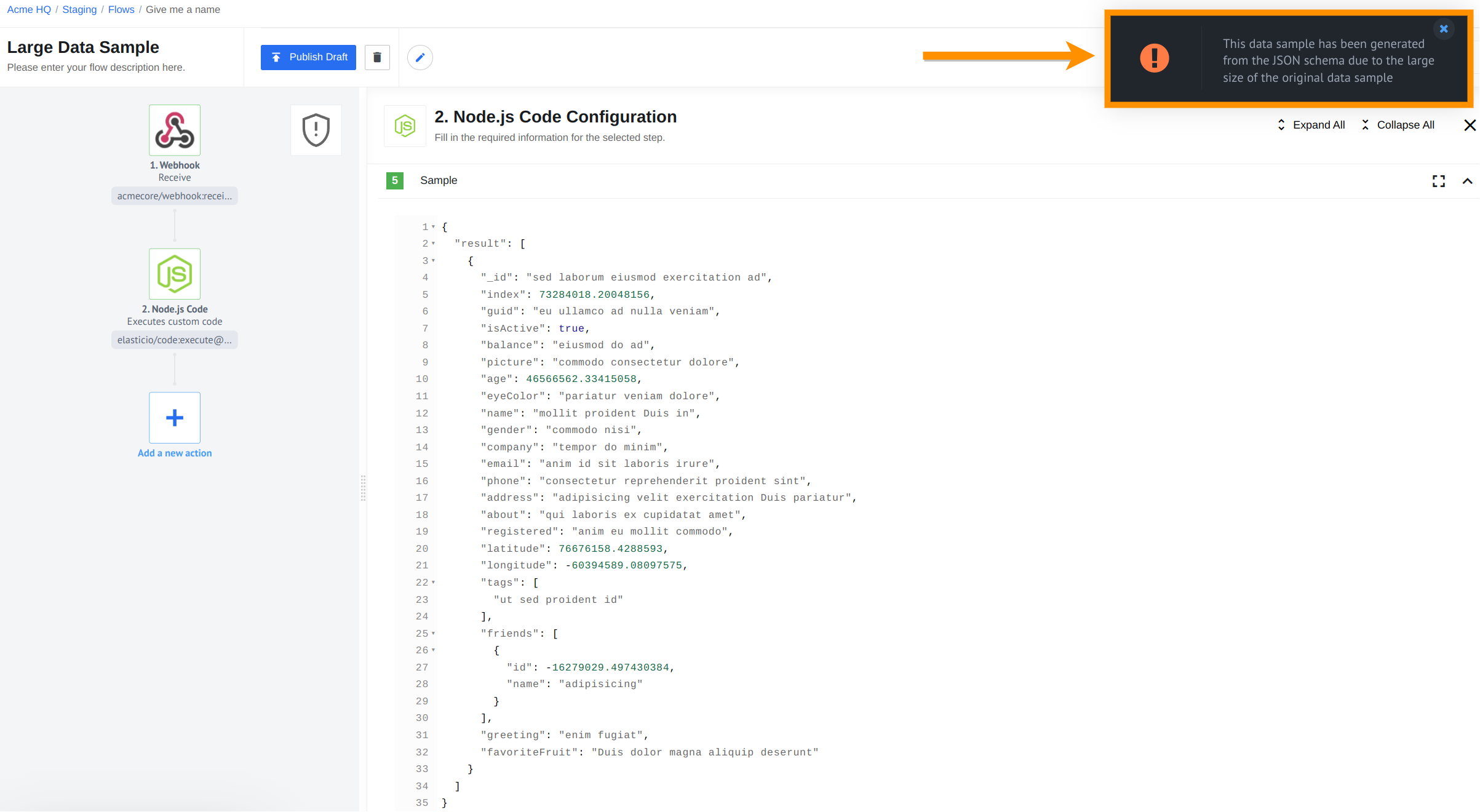Edit the flow with the pencil icon
Screen dimensions: 1480x812
[420, 57]
